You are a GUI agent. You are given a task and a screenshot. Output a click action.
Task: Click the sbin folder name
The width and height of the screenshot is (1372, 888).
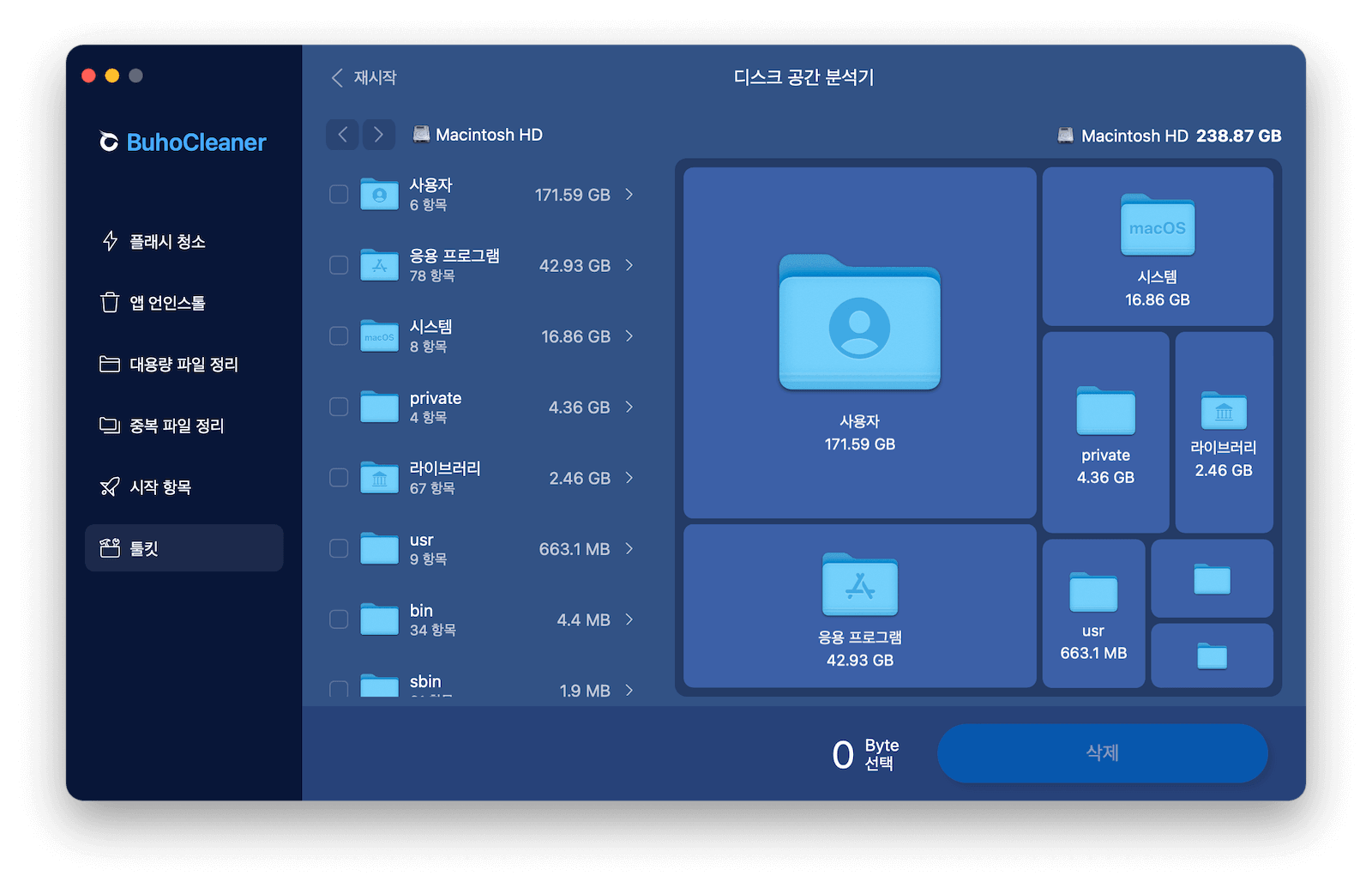tap(425, 681)
